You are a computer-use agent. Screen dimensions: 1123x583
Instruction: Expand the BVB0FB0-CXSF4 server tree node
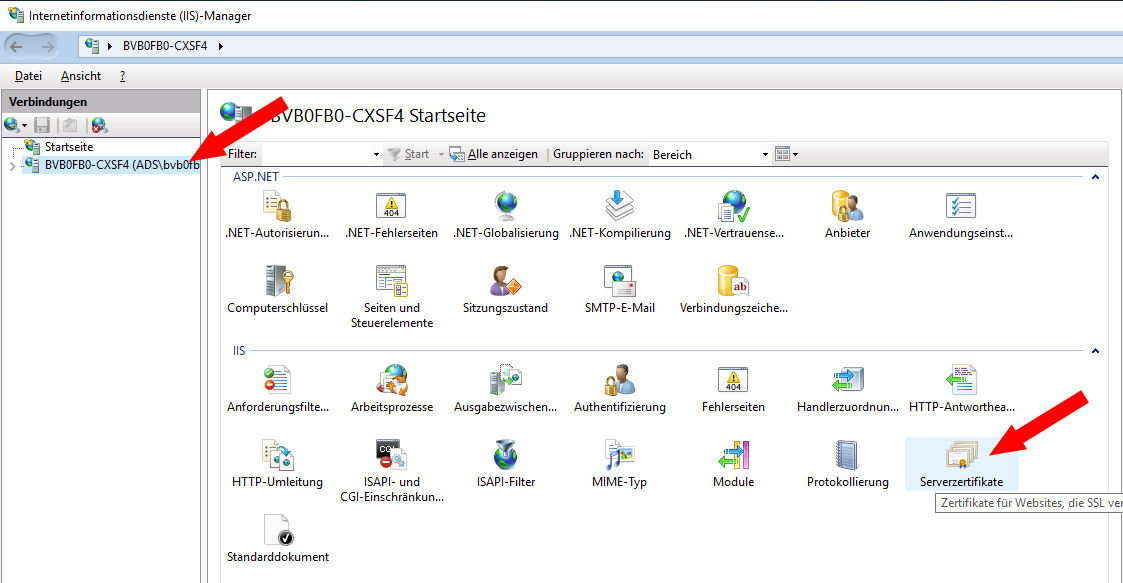point(12,166)
